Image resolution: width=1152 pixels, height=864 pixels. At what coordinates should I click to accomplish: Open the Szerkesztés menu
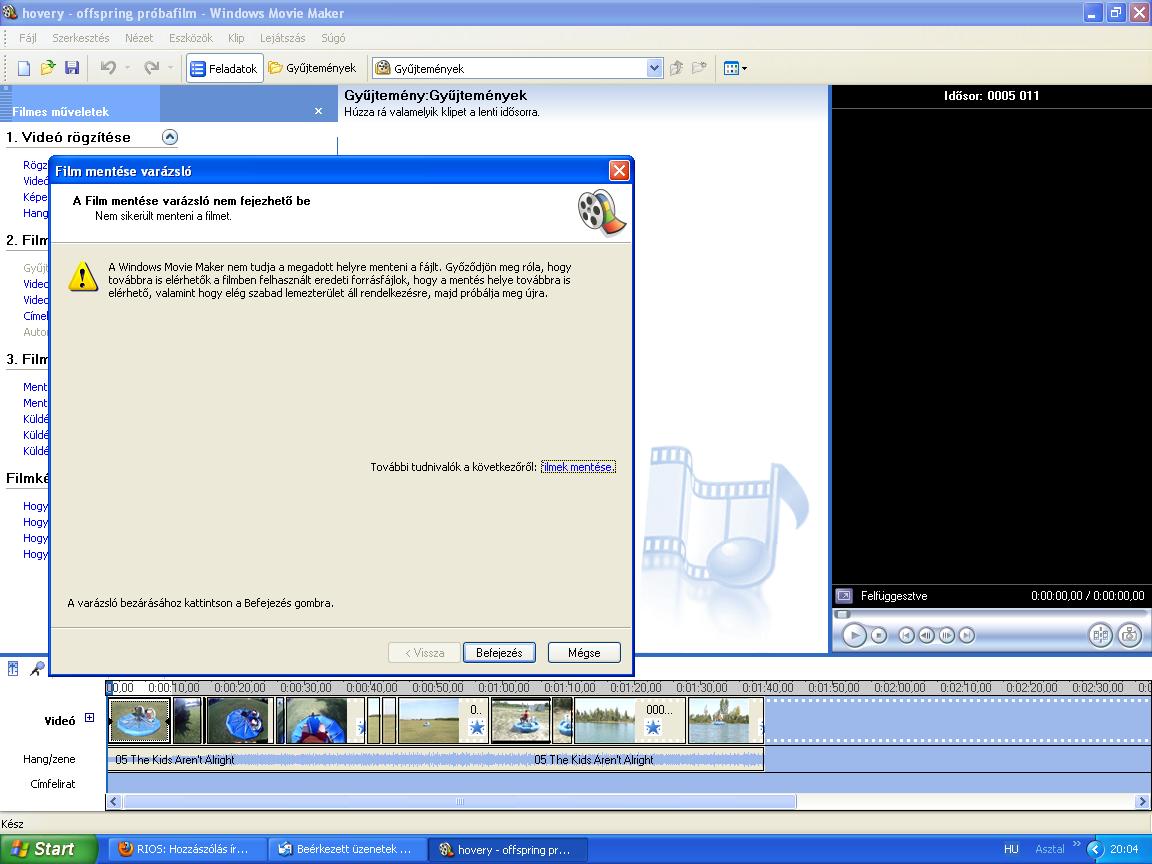pos(81,38)
